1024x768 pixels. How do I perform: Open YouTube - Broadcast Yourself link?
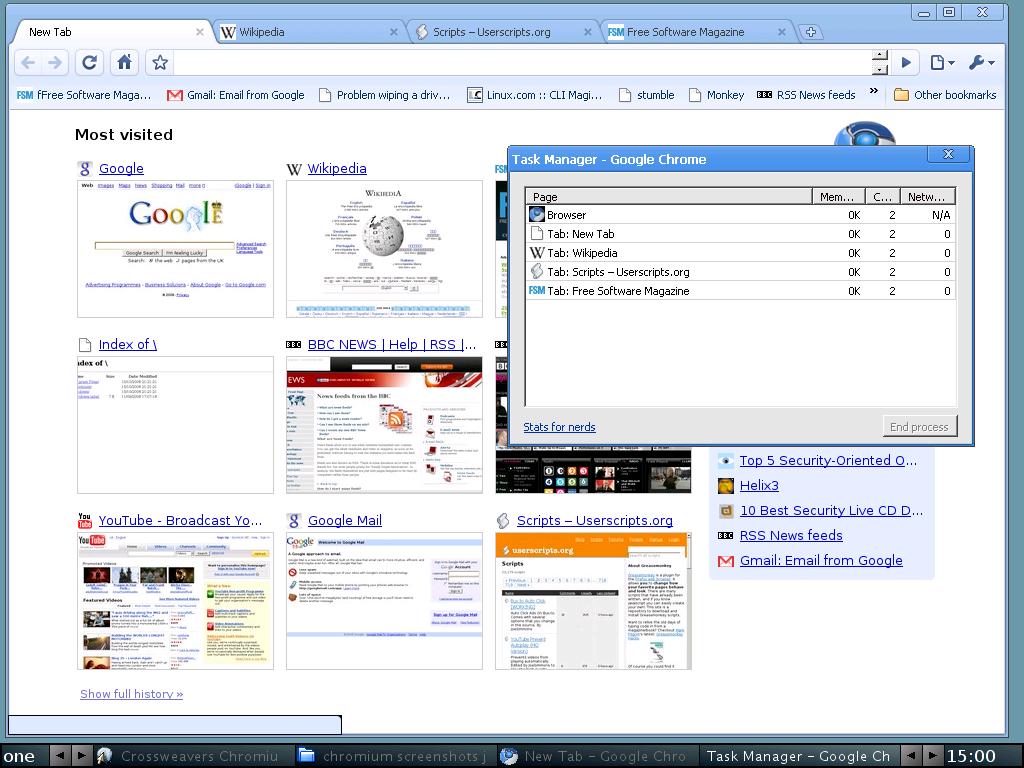click(x=180, y=520)
